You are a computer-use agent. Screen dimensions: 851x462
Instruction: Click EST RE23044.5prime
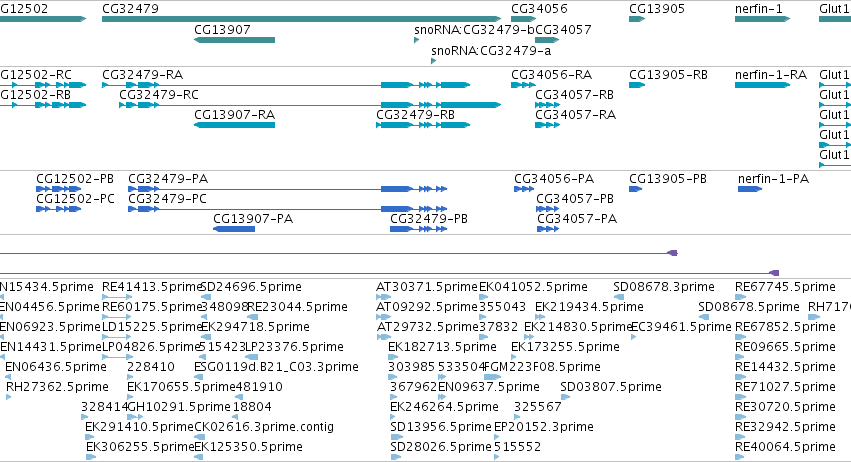(x=297, y=307)
